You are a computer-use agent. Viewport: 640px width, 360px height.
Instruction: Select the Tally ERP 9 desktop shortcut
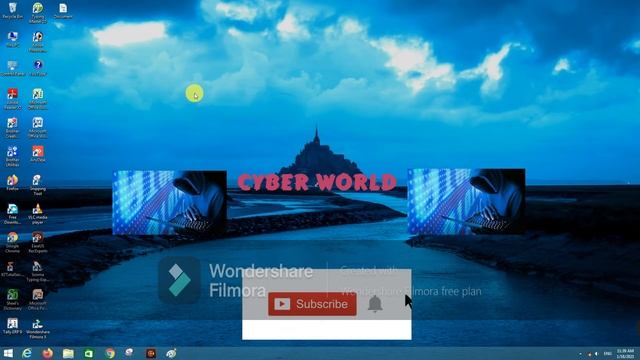click(x=13, y=327)
